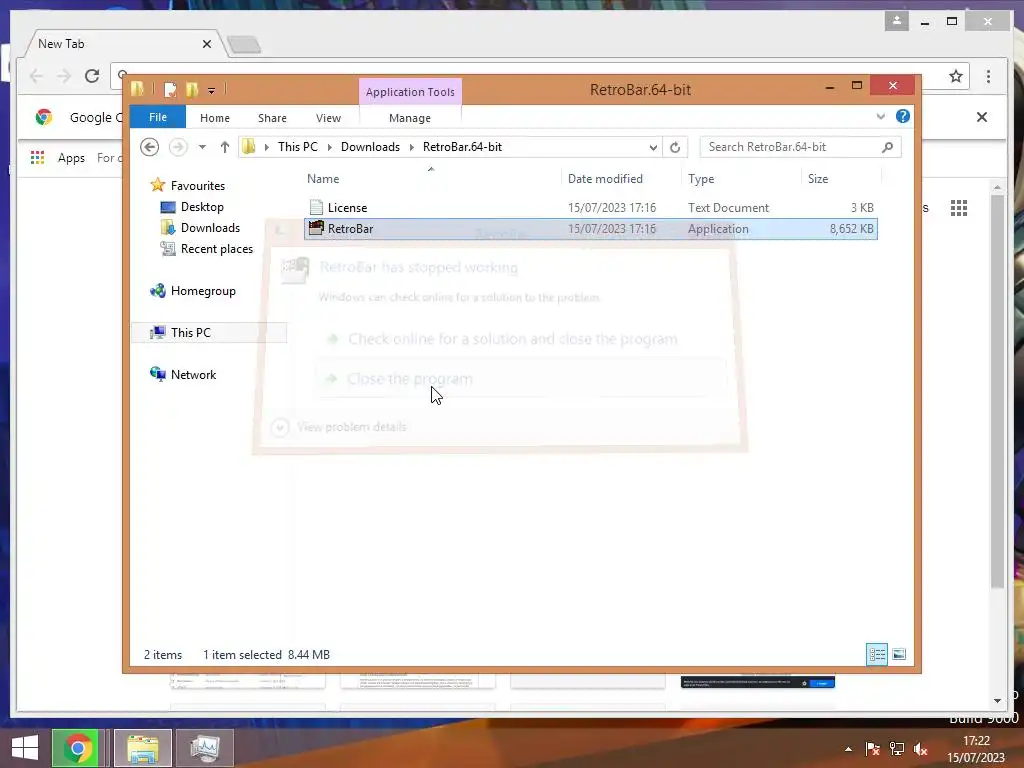Choose Close the program in error dialog

(521, 379)
